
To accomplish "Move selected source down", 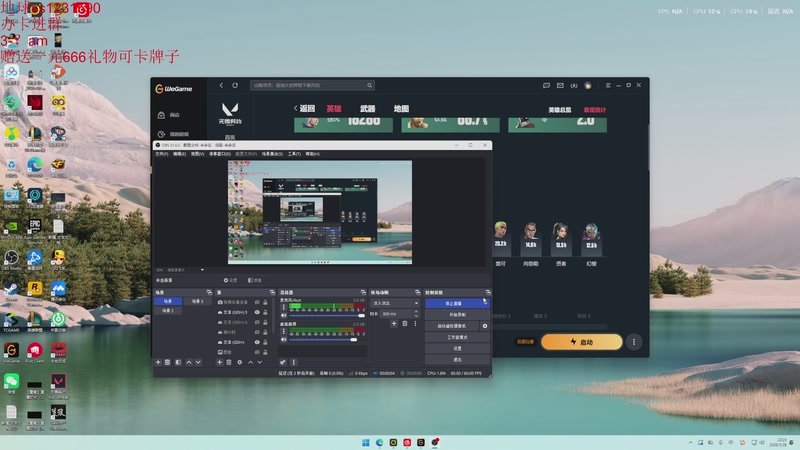I will coord(260,362).
